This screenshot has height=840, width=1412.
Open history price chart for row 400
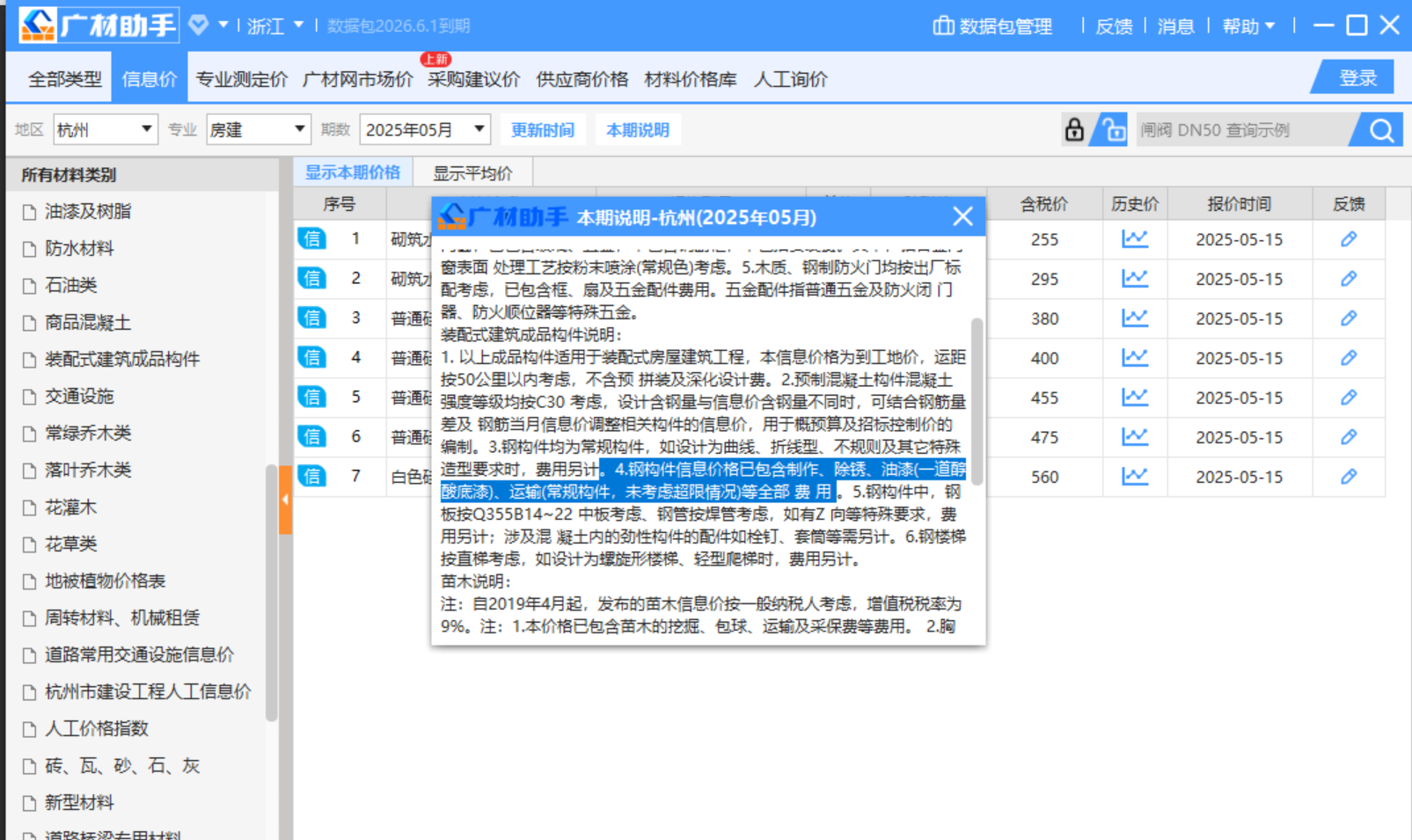[1134, 357]
